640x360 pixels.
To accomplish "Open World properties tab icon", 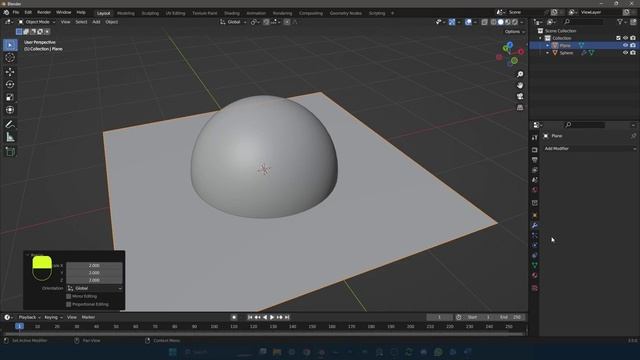I will tap(535, 190).
